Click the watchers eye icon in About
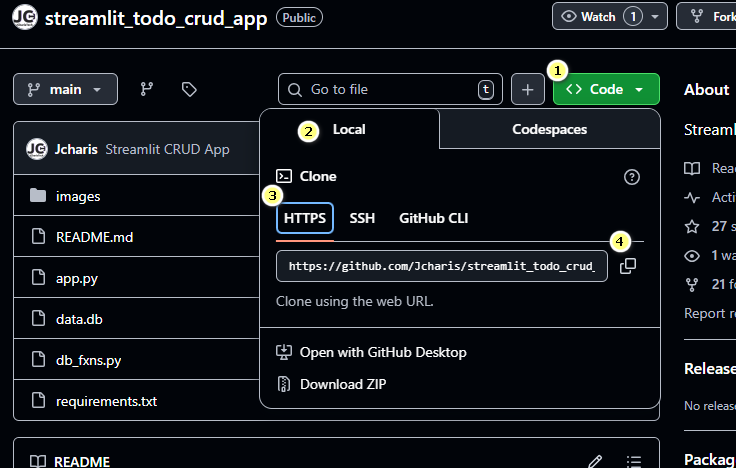 point(692,256)
